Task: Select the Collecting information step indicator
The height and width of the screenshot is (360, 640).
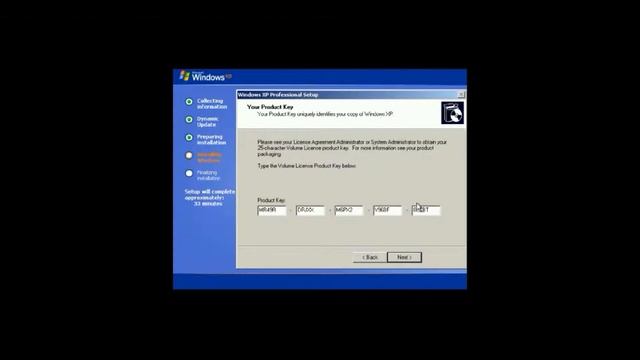Action: click(189, 102)
